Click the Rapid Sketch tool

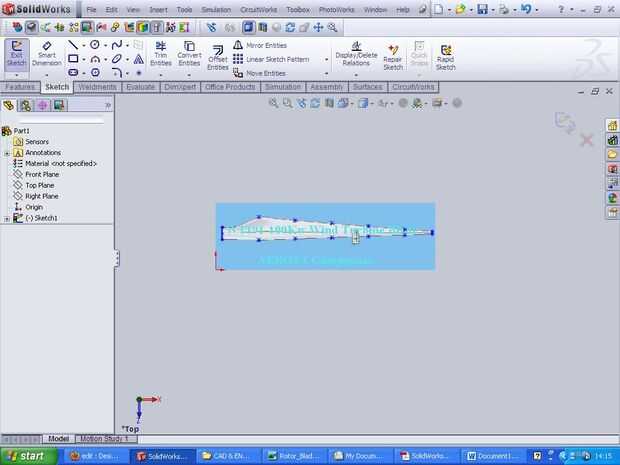pos(446,58)
